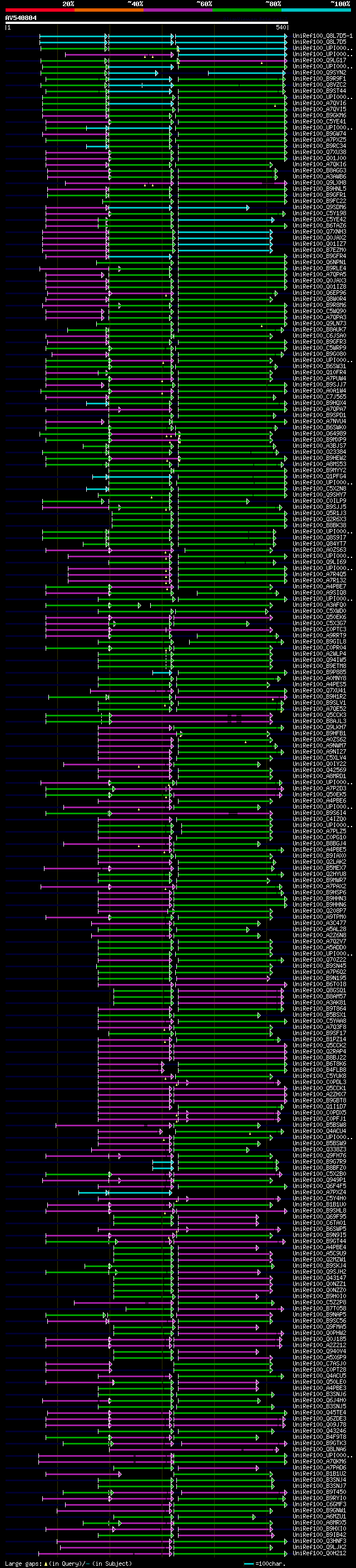Image resolution: width=356 pixels, height=1568 pixels.
Task: Open hit UniRef100_B9R9F1
Action: click(x=319, y=78)
